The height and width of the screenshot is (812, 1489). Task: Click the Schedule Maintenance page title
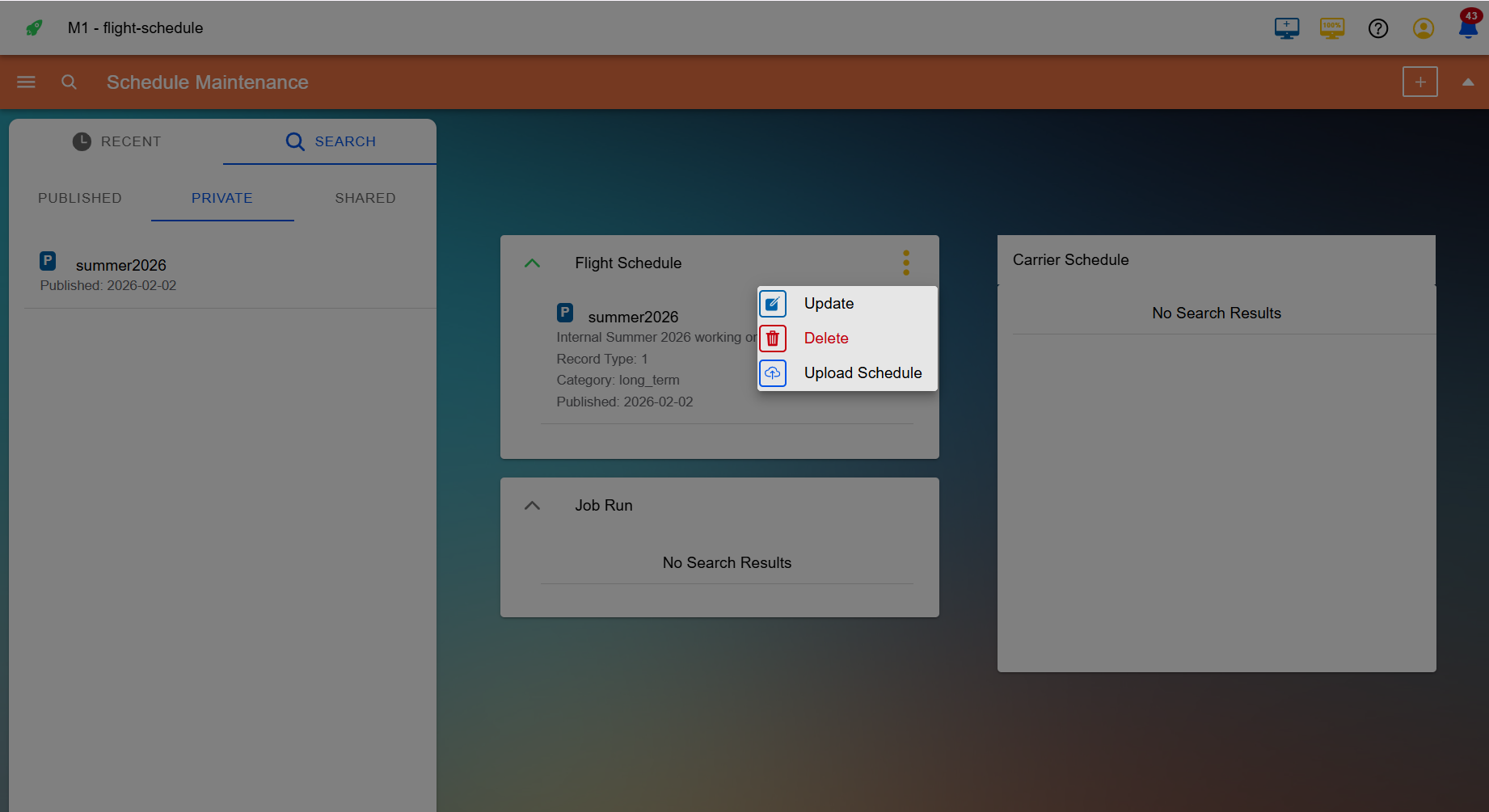[208, 82]
